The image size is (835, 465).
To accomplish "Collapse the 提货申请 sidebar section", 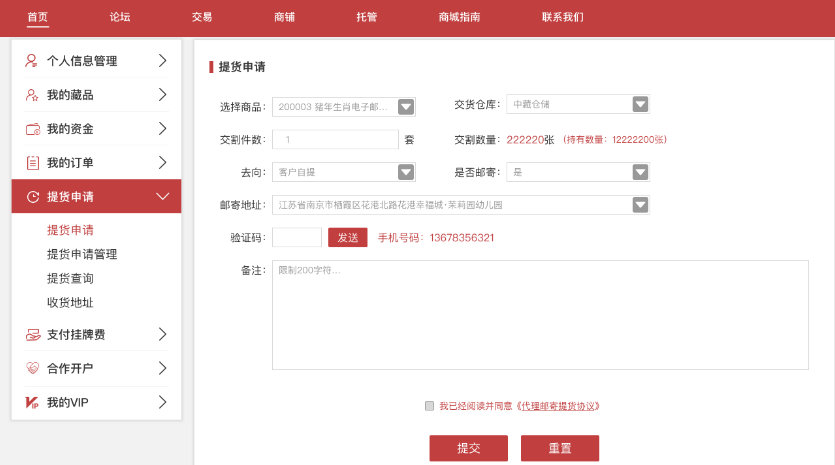I will tap(162, 197).
